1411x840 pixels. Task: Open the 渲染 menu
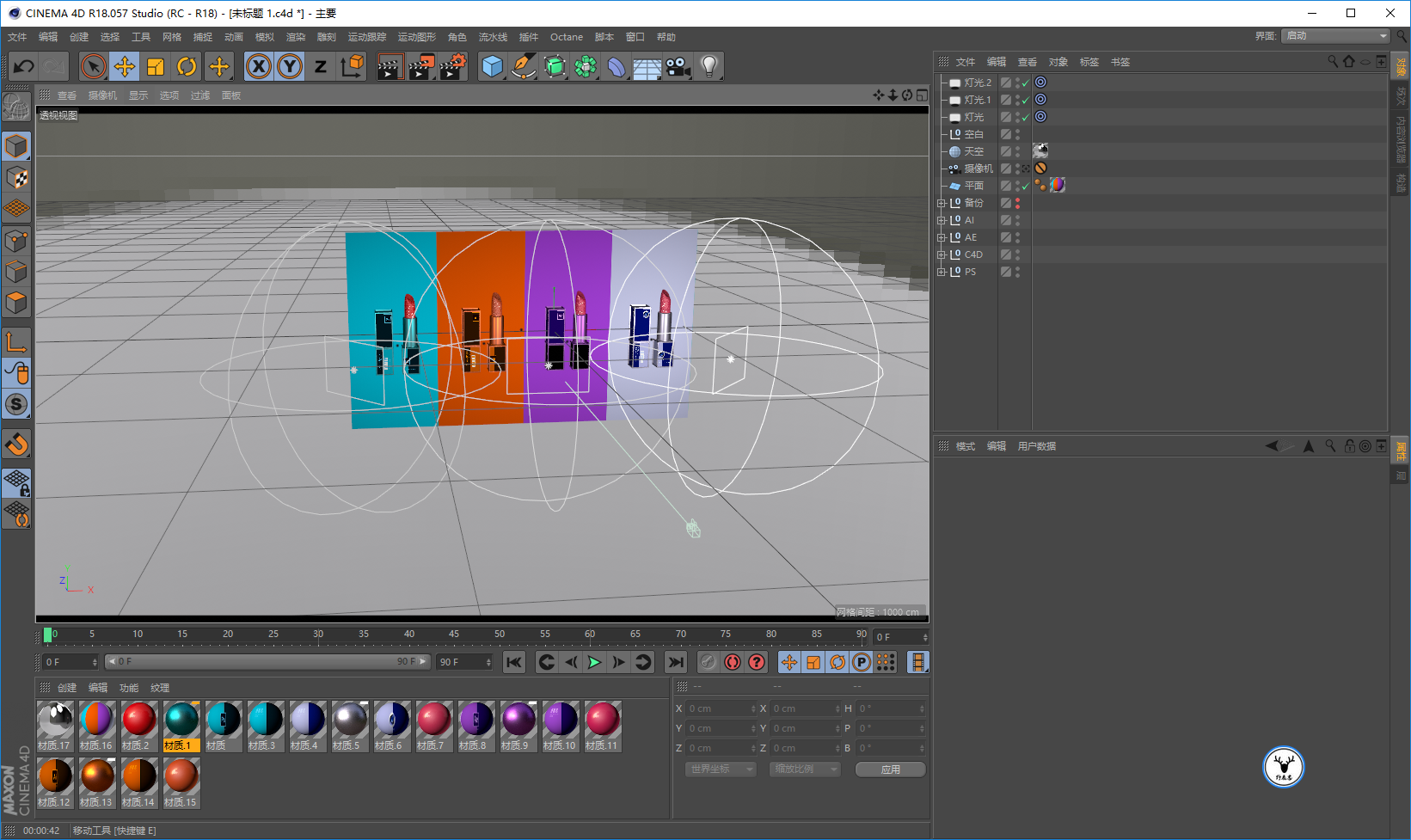296,37
